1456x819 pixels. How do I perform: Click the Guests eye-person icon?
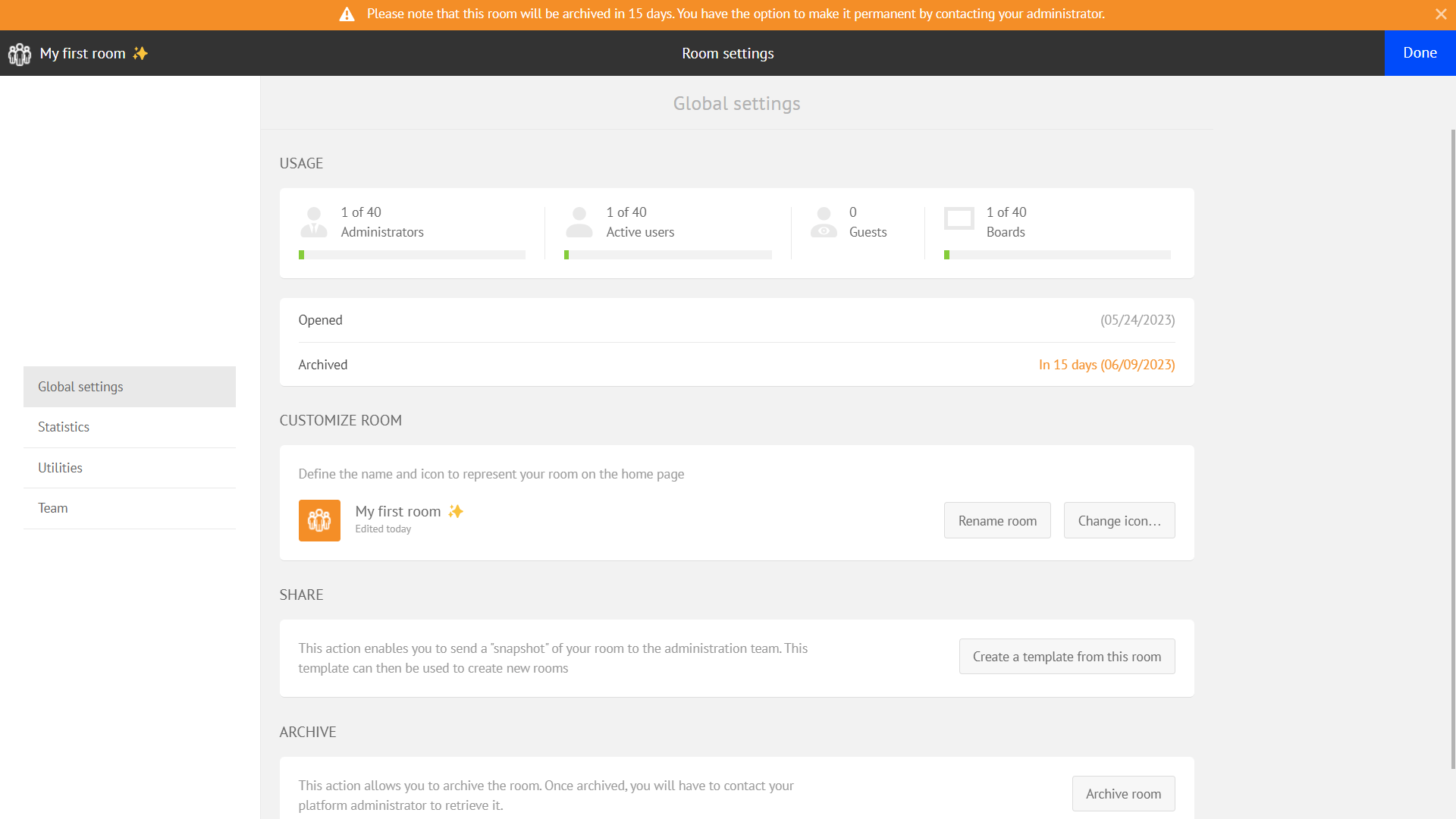824,222
